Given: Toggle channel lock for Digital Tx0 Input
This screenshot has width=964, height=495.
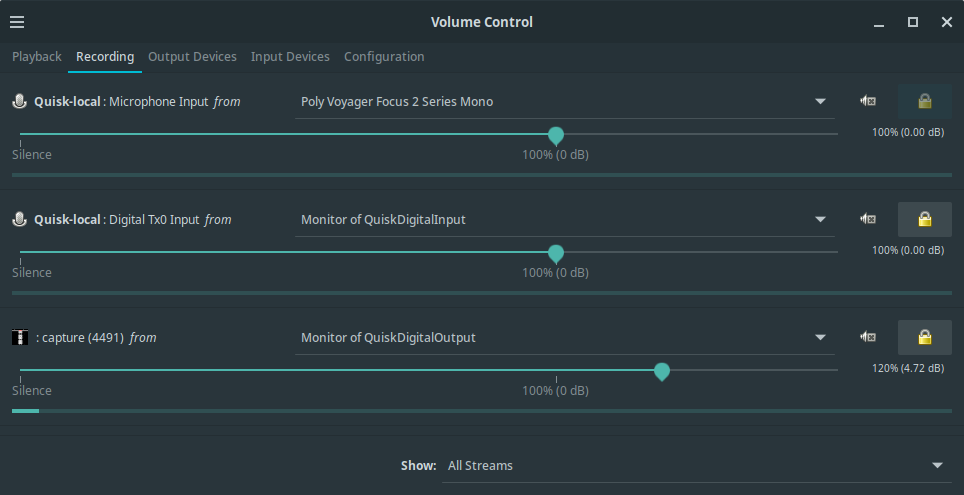Looking at the screenshot, I should click(924, 219).
